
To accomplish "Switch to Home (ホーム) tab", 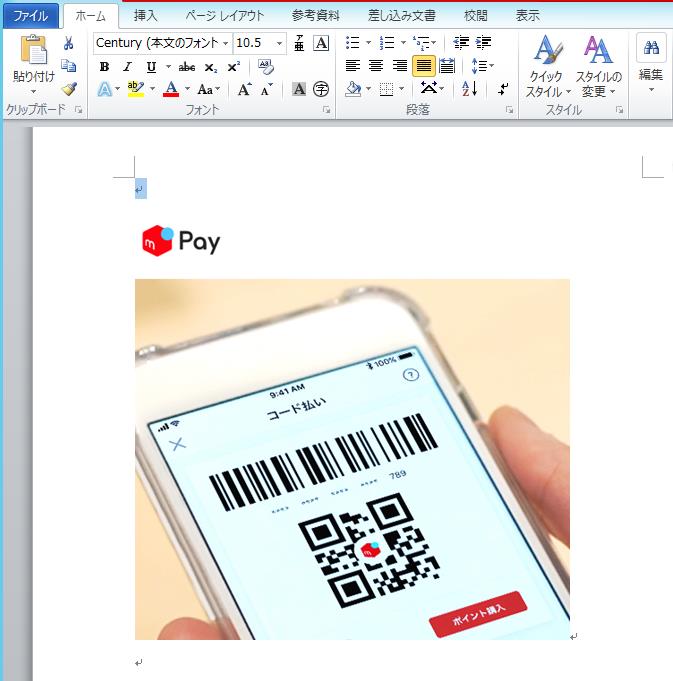I will coord(91,16).
